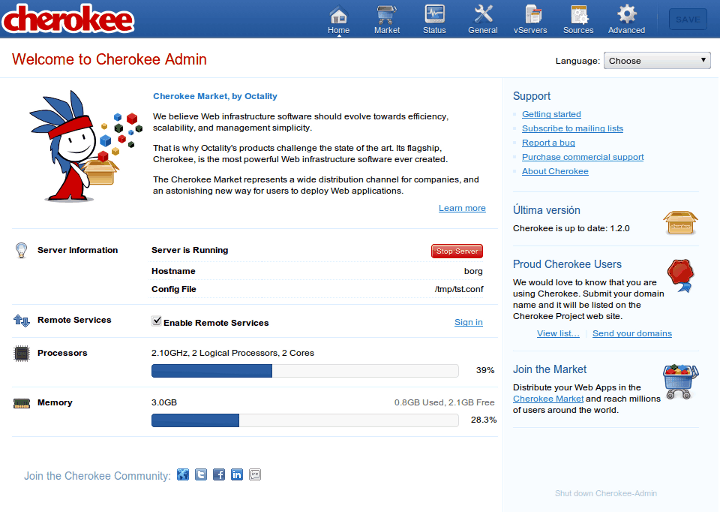
Task: Expand the Language dropdown
Action: pos(657,61)
